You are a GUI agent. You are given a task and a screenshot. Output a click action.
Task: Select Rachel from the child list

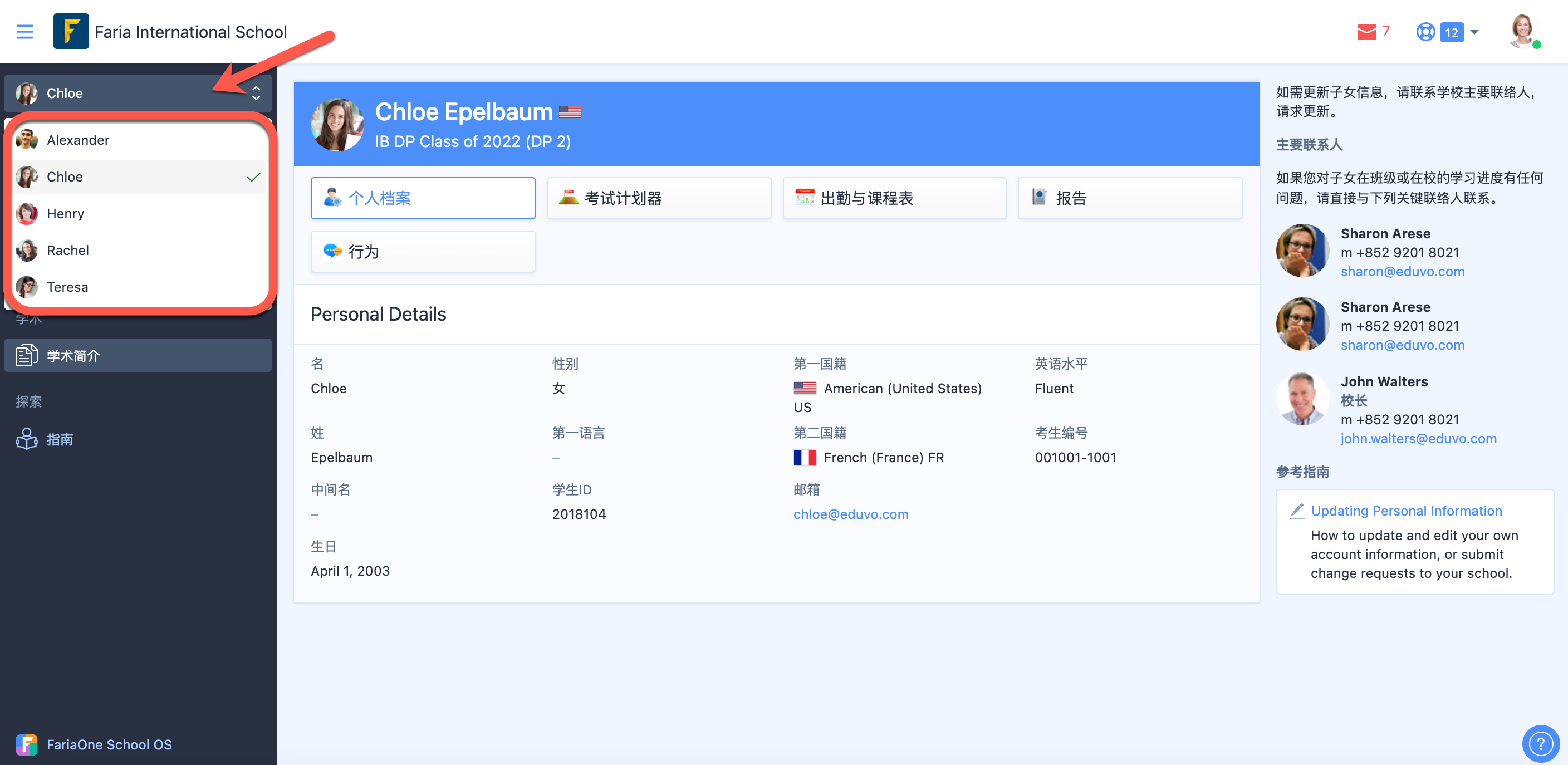(x=139, y=250)
